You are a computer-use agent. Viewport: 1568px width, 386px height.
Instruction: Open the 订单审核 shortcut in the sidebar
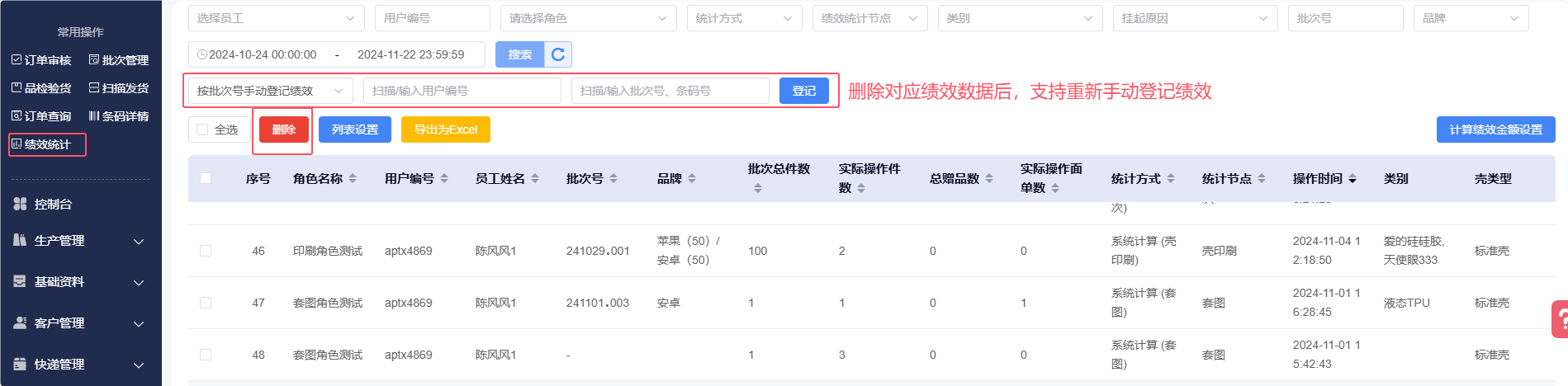coord(41,60)
